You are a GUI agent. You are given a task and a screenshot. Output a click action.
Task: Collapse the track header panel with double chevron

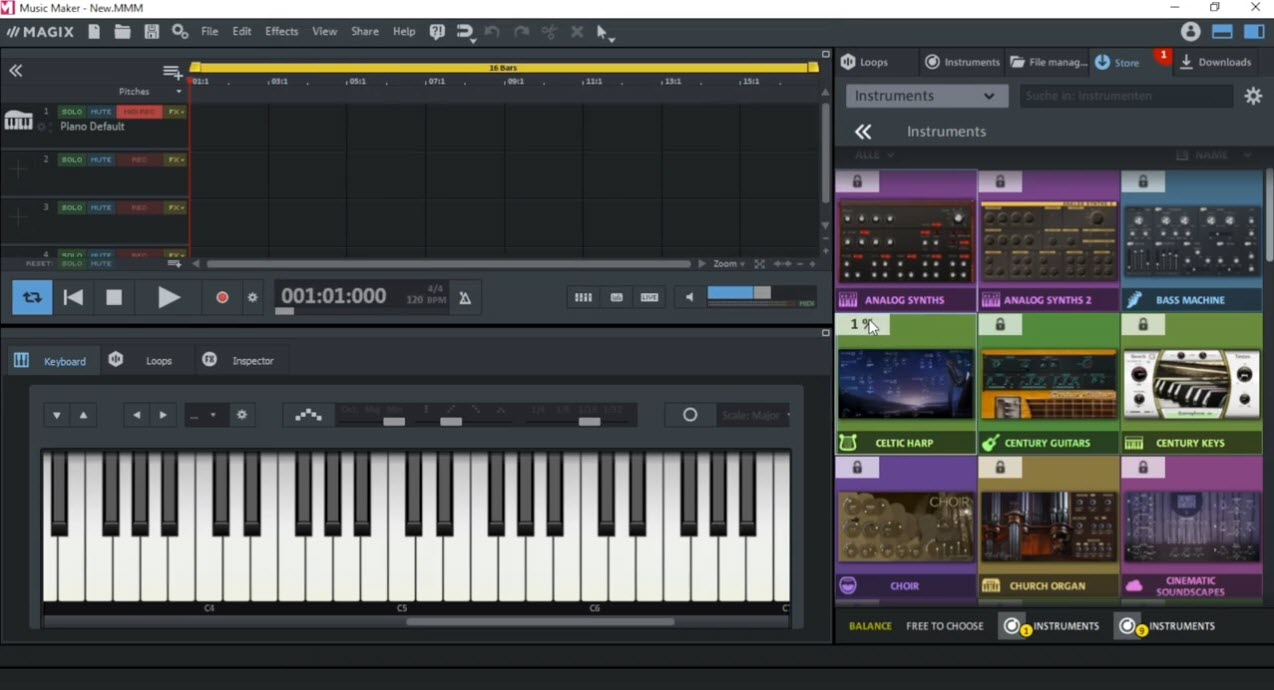(15, 71)
